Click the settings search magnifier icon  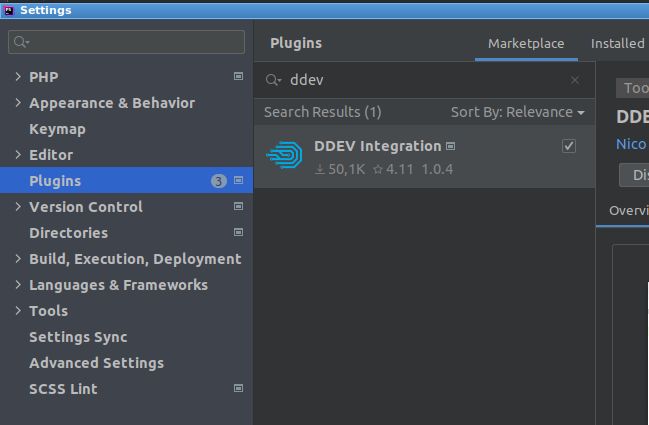[20, 42]
